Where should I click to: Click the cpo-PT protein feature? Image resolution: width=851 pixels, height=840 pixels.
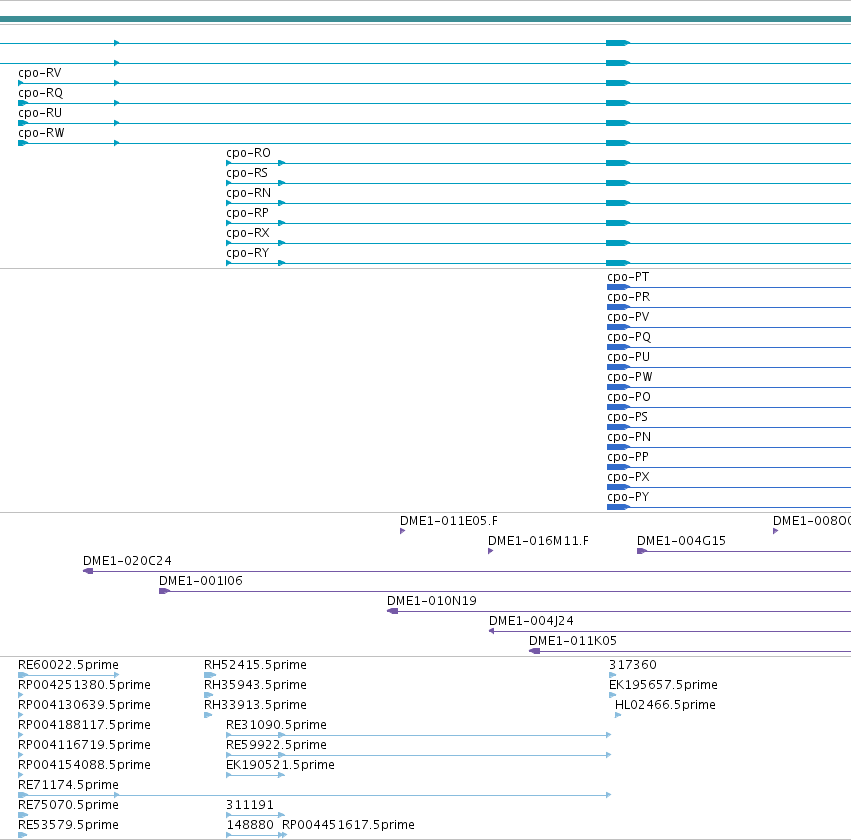click(728, 287)
